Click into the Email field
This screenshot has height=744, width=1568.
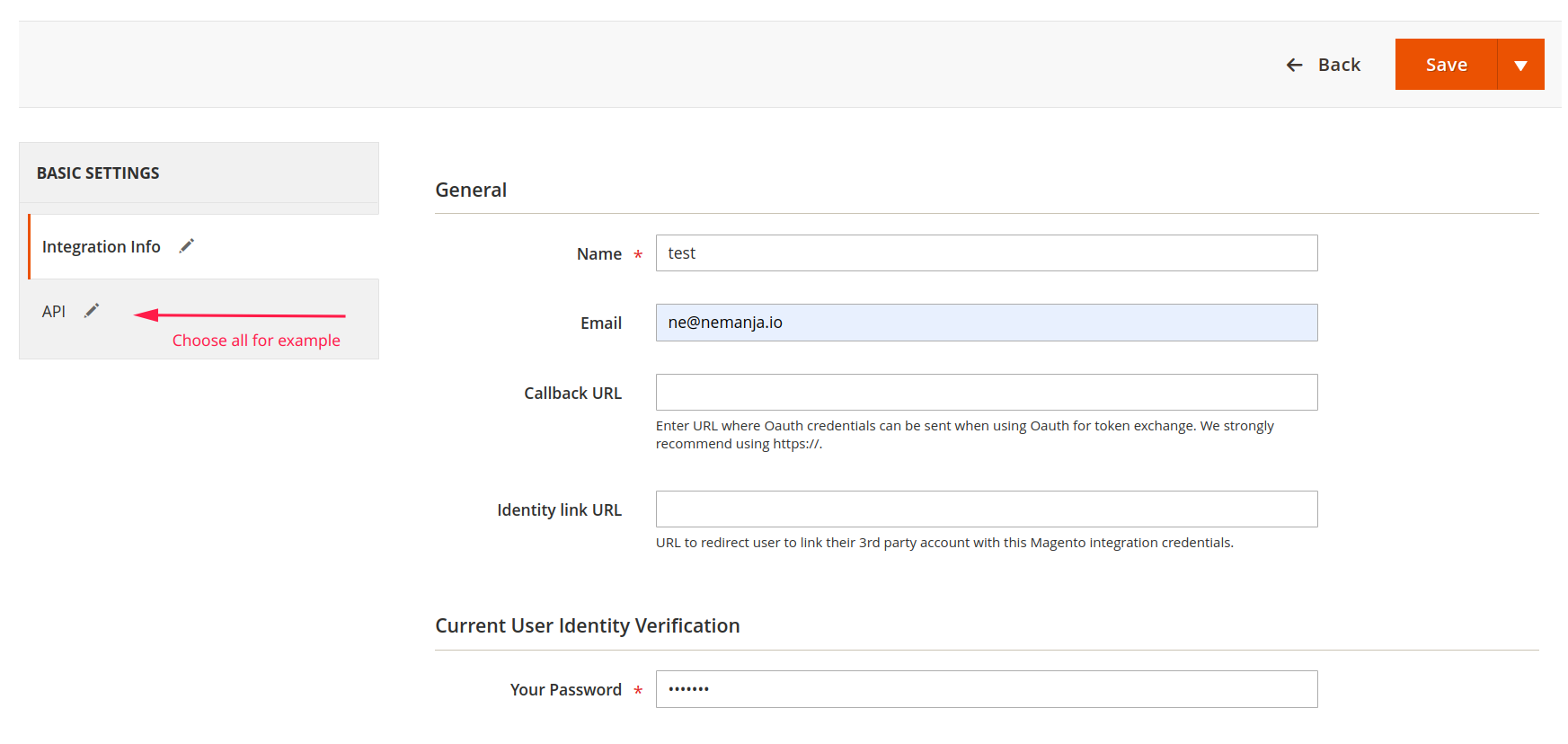coord(986,323)
